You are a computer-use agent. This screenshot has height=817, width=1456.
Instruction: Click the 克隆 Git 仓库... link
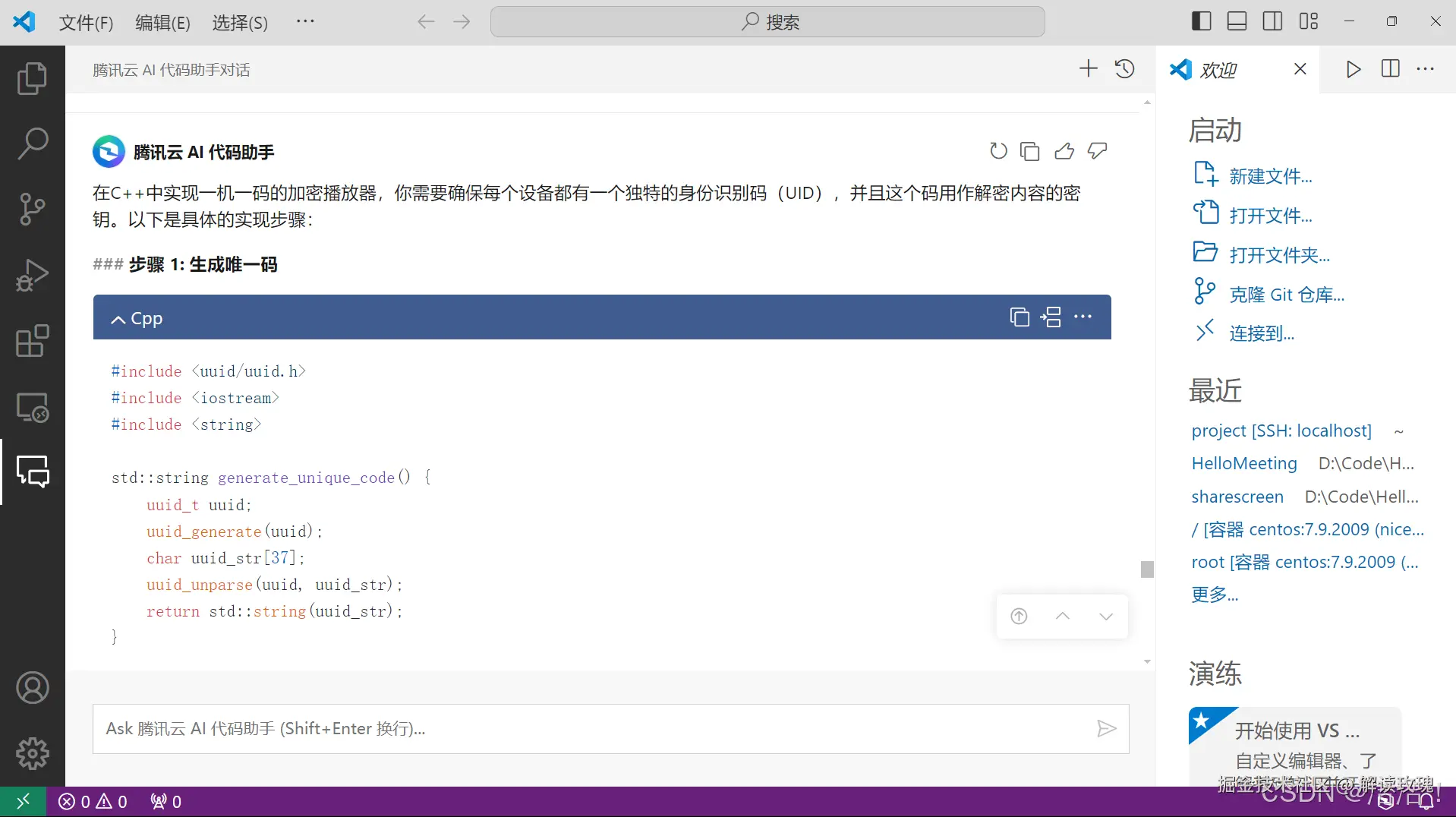tap(1287, 295)
